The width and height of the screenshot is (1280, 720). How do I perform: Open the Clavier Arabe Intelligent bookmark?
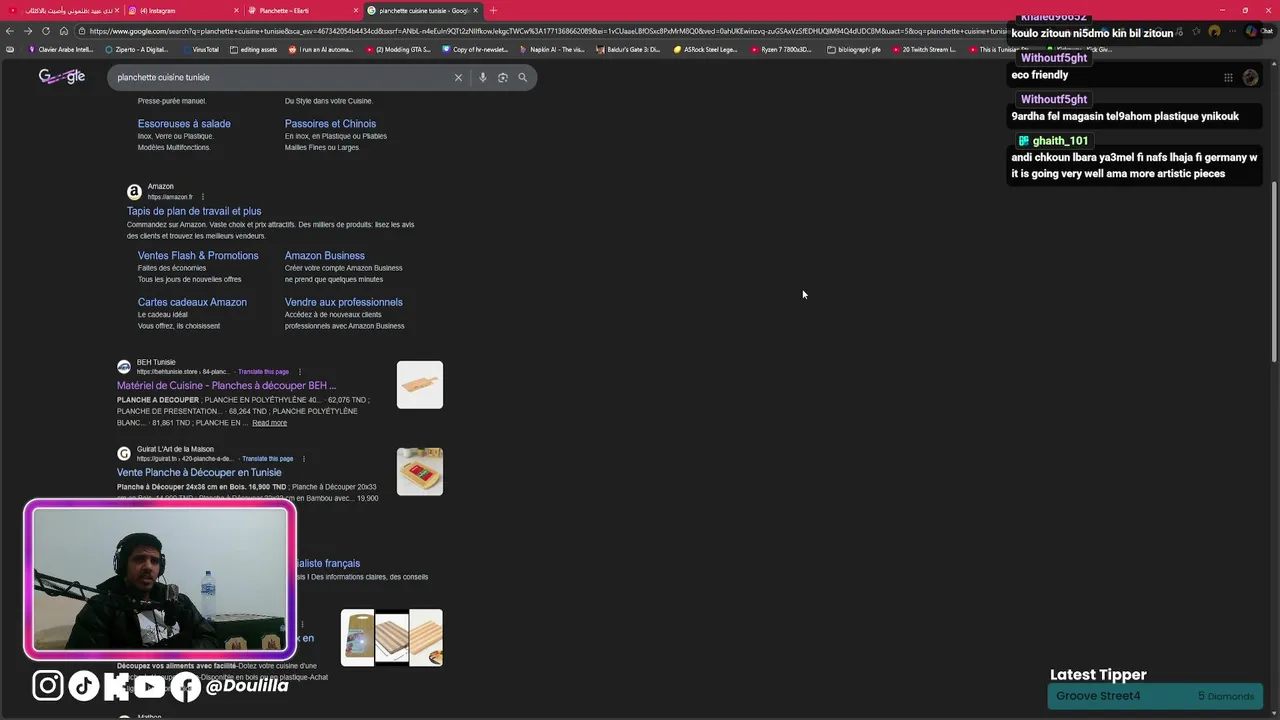click(61, 49)
